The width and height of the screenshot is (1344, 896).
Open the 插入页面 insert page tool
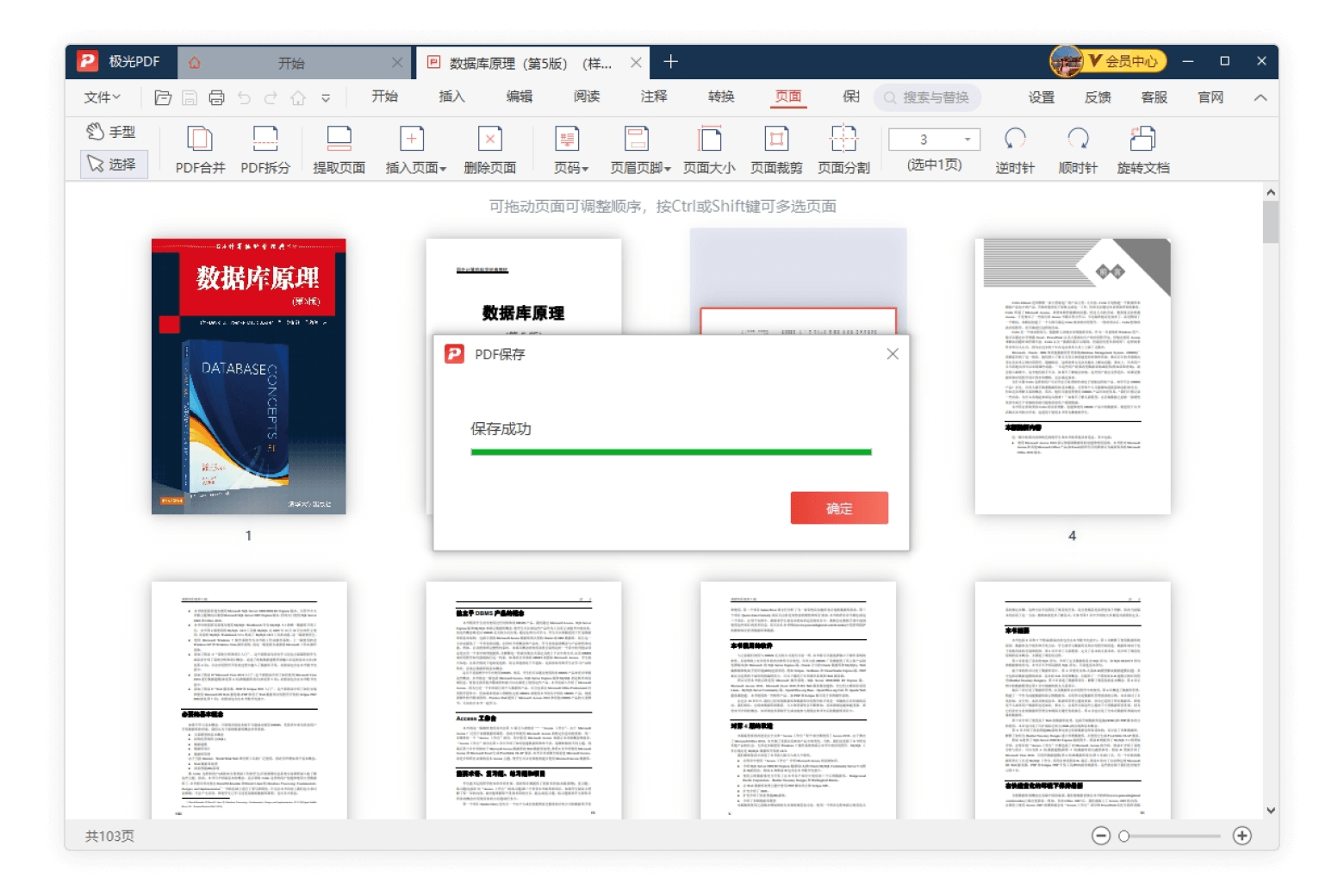coord(415,150)
